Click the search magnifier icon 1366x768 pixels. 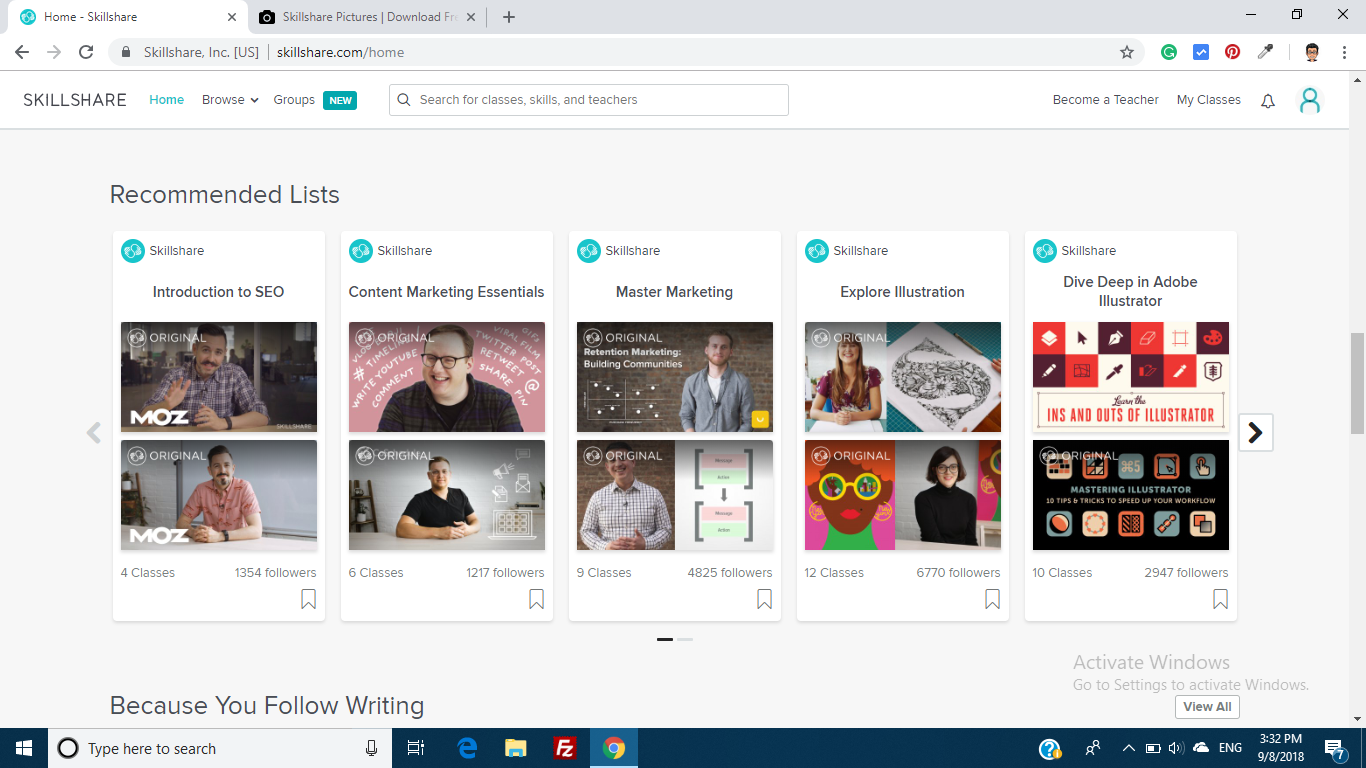pyautogui.click(x=404, y=99)
